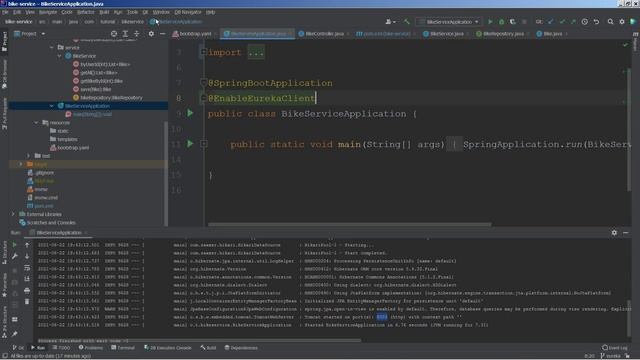Click the wrench icon in Run panel
The height and width of the screenshot is (360, 640).
15,256
